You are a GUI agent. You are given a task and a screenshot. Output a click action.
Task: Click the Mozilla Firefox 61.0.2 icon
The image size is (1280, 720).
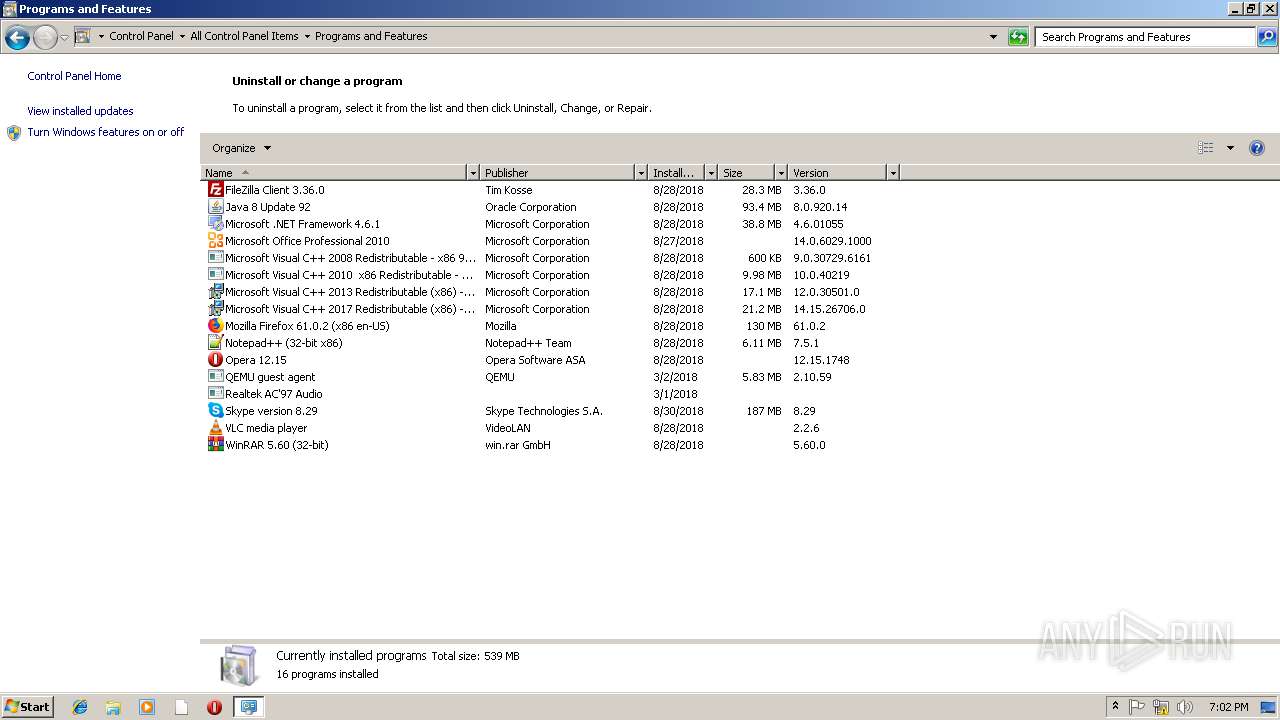pyautogui.click(x=215, y=325)
